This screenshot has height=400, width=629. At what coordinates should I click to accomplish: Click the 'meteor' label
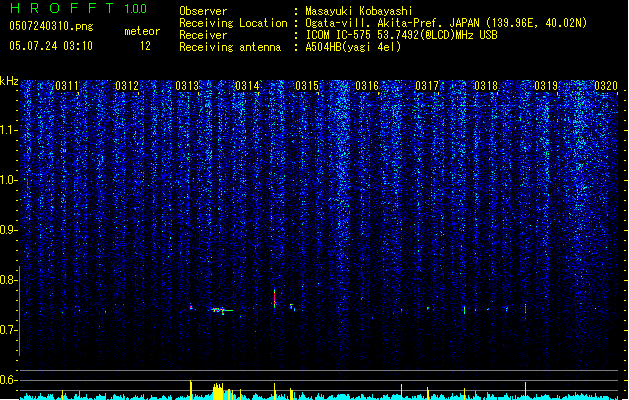point(142,31)
